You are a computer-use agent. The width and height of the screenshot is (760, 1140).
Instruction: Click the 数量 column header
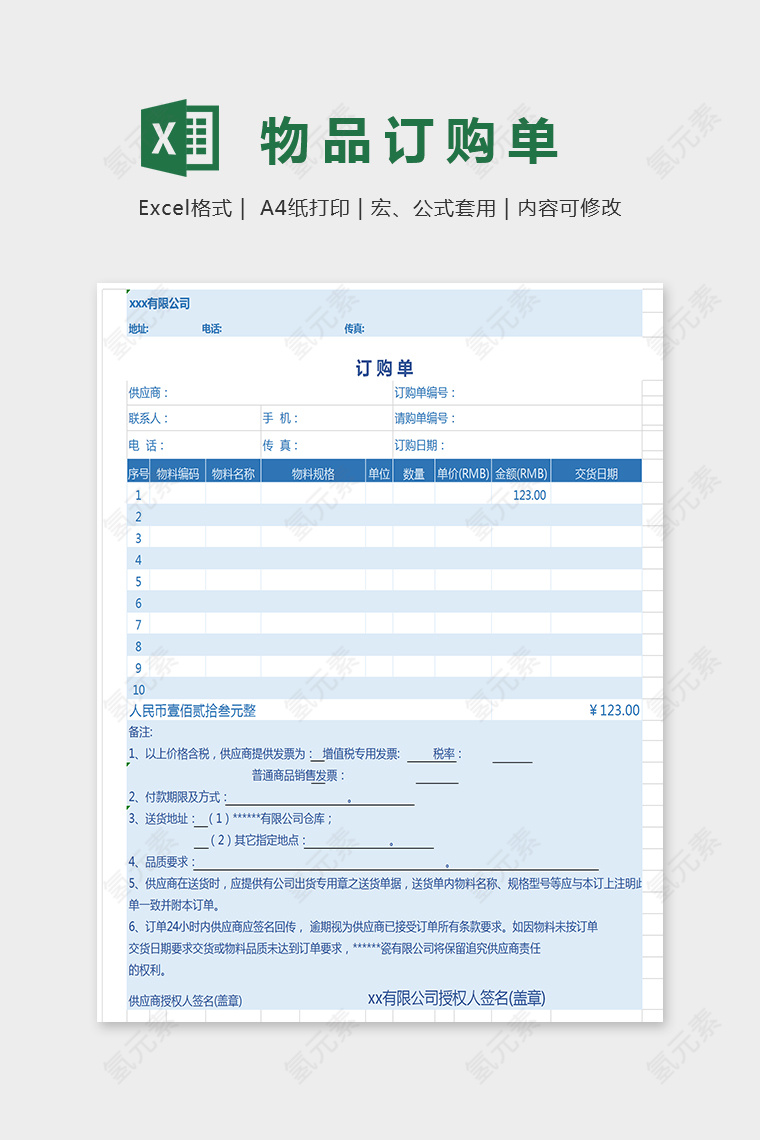pyautogui.click(x=414, y=473)
